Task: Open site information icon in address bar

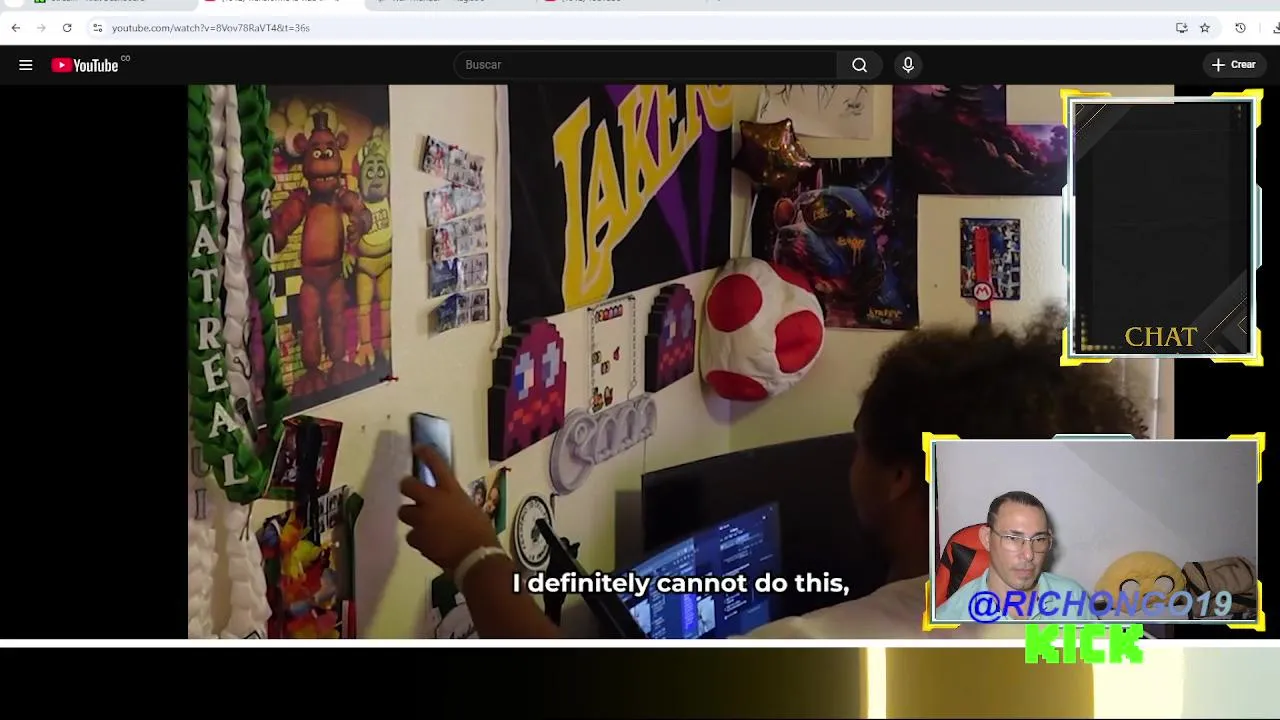Action: [97, 28]
